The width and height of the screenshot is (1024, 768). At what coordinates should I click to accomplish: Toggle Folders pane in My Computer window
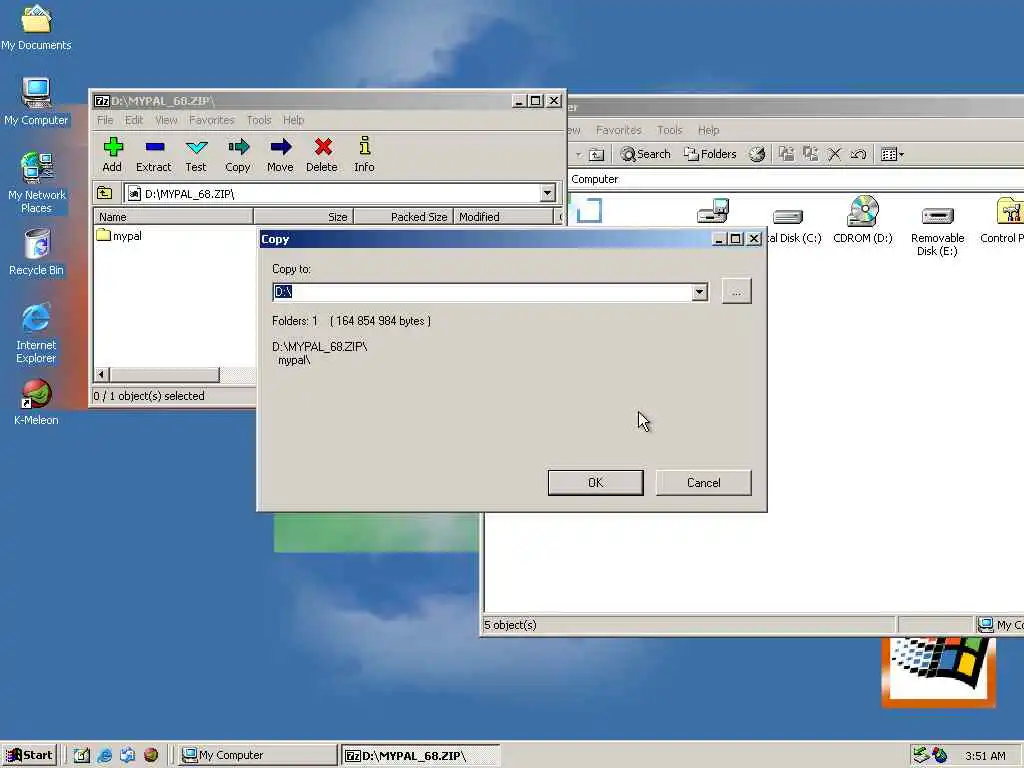710,154
